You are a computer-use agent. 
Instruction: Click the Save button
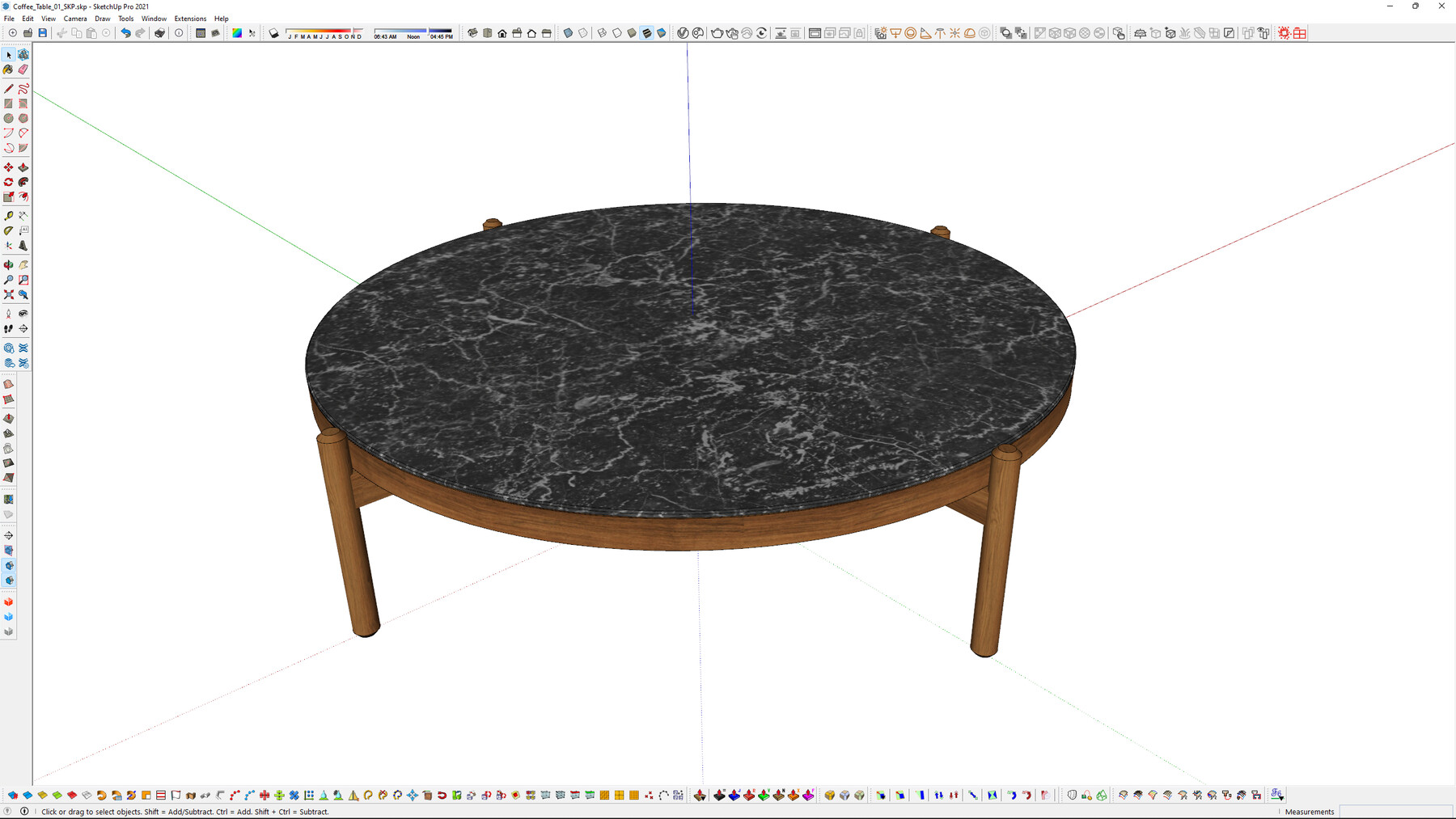coord(42,33)
